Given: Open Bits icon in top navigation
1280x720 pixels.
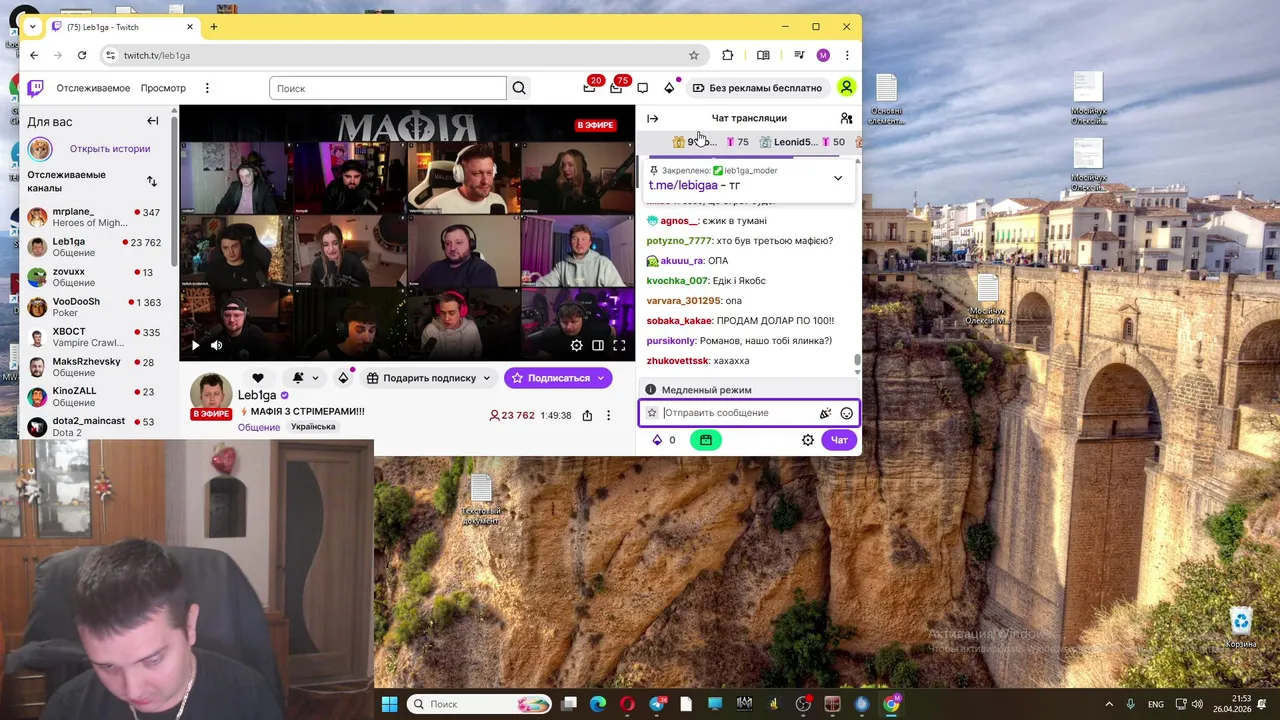Looking at the screenshot, I should 669,88.
